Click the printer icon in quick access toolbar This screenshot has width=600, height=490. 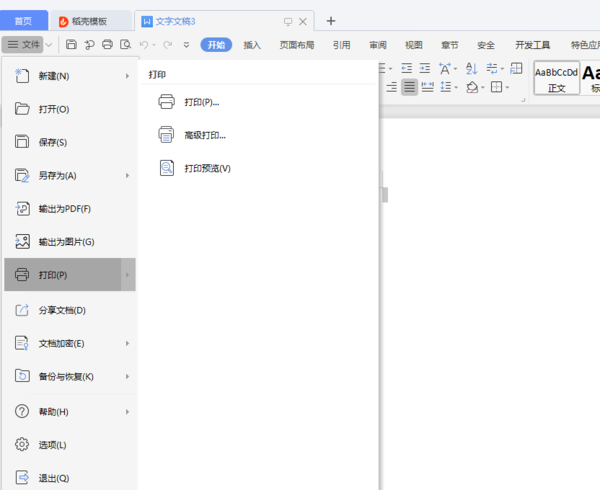click(107, 45)
